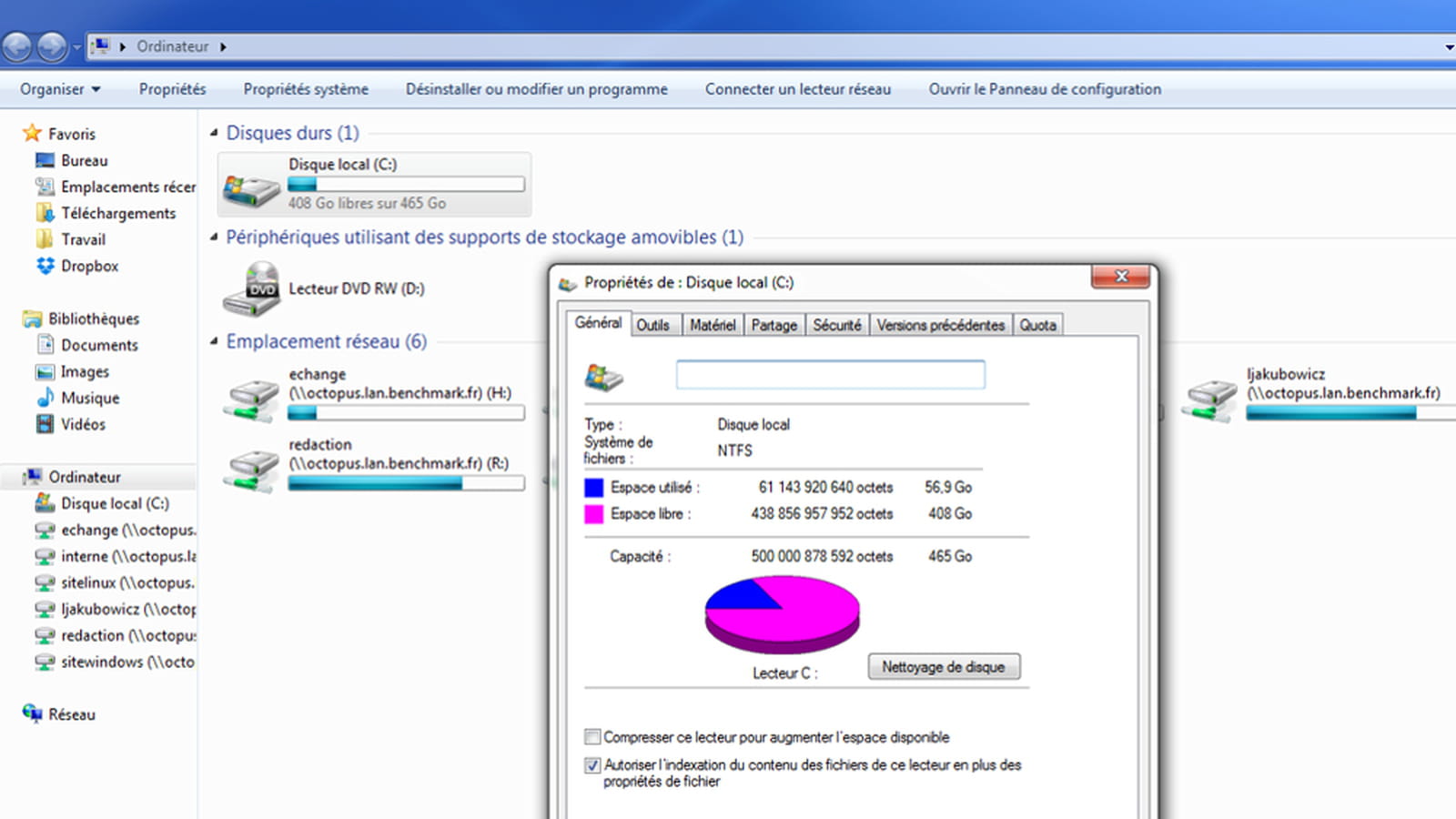Image resolution: width=1456 pixels, height=819 pixels.
Task: Open Réseau network icon in sidebar
Action: (32, 714)
